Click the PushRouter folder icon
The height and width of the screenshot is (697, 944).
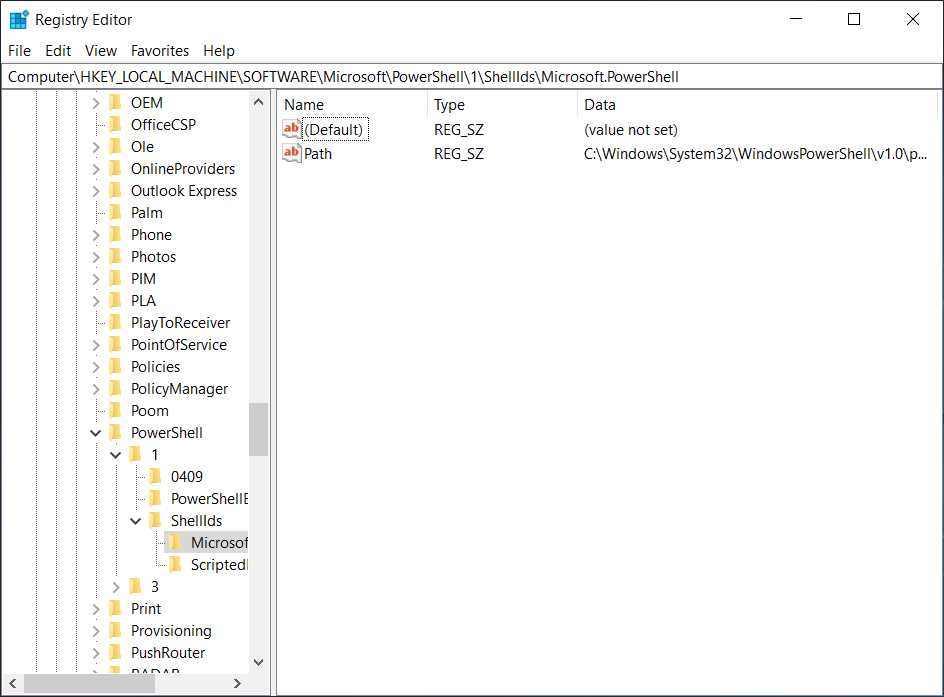[x=116, y=652]
